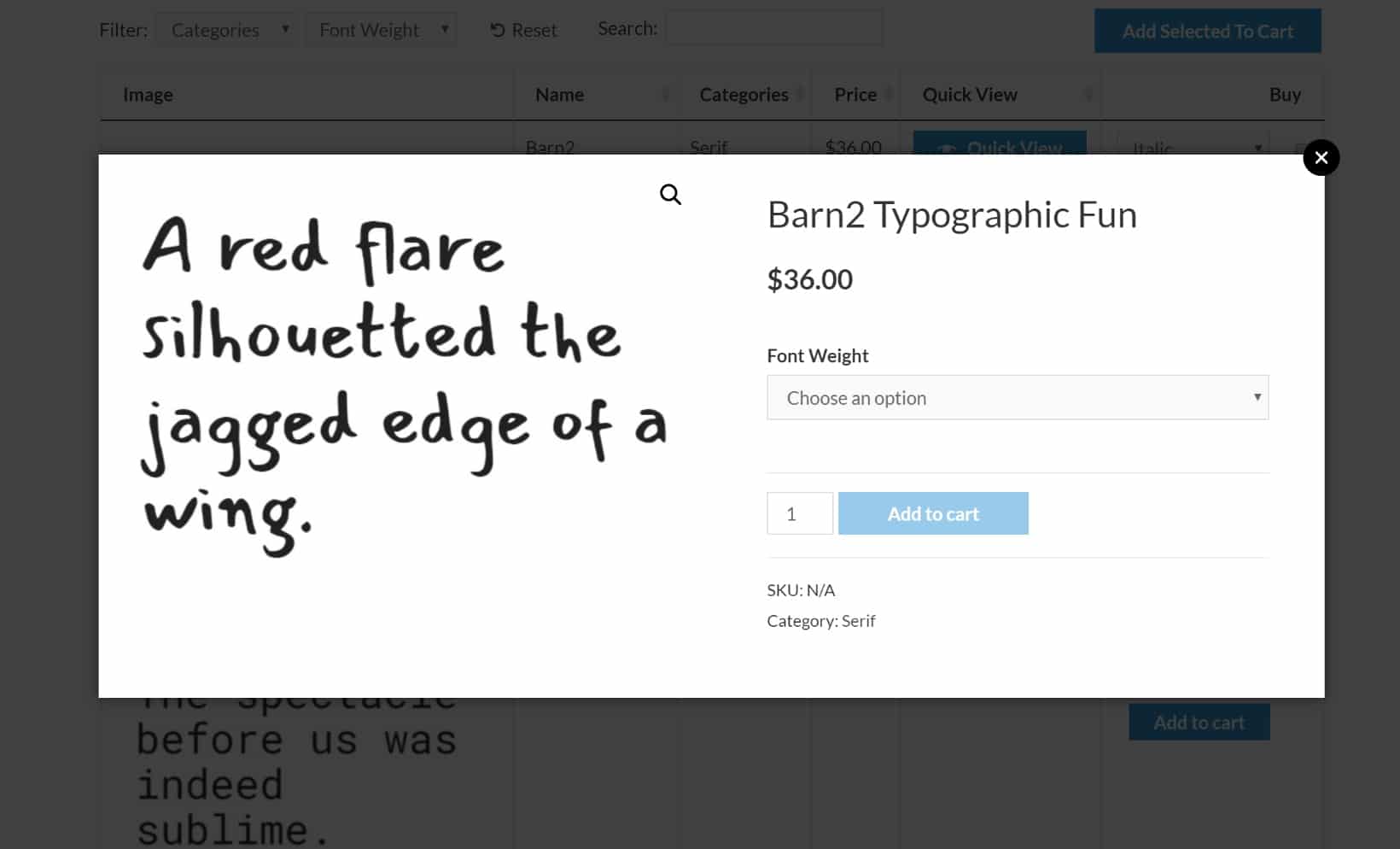Sort the table by the Price column header
This screenshot has width=1400, height=849.
(x=855, y=95)
